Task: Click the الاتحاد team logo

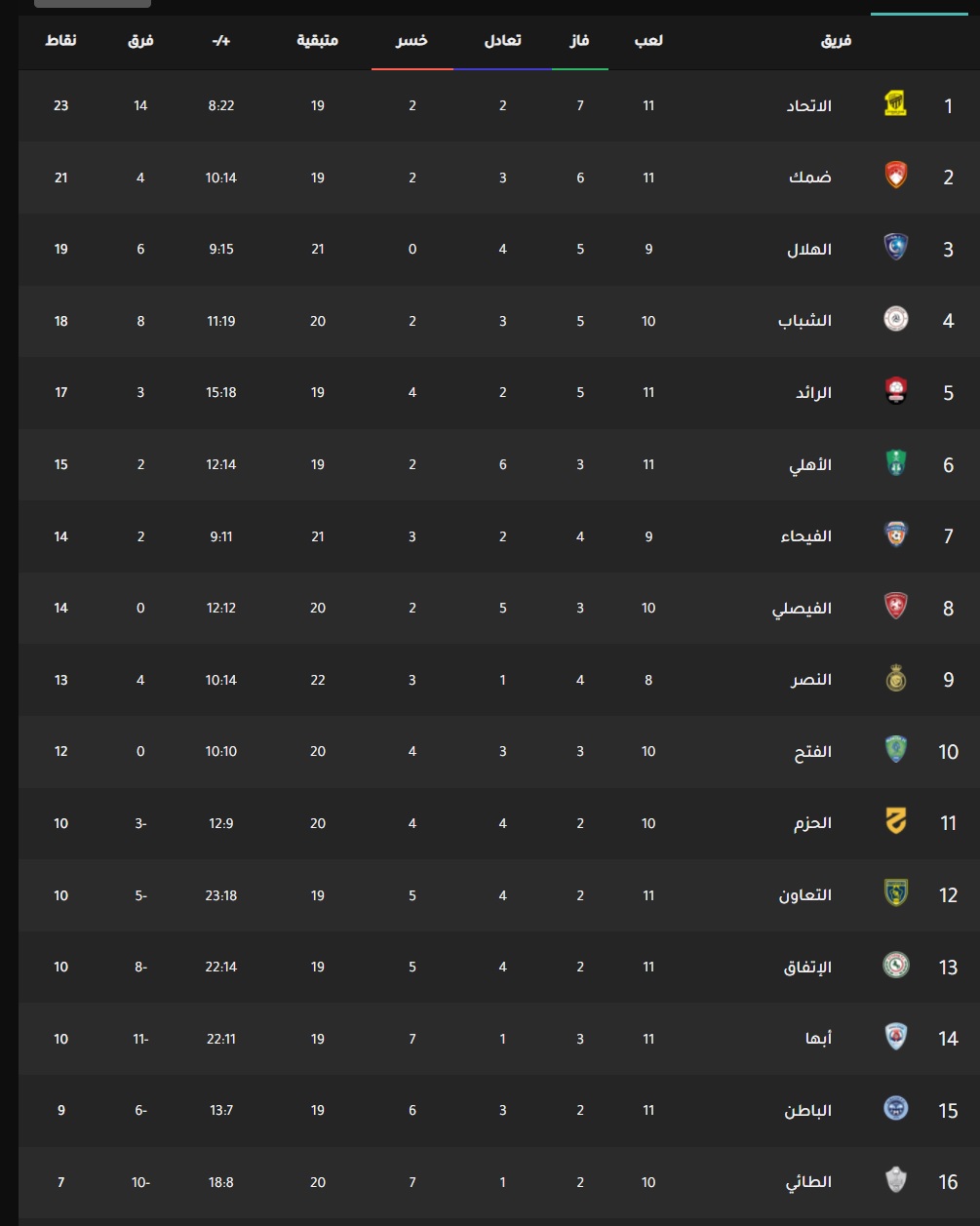Action: tap(895, 104)
